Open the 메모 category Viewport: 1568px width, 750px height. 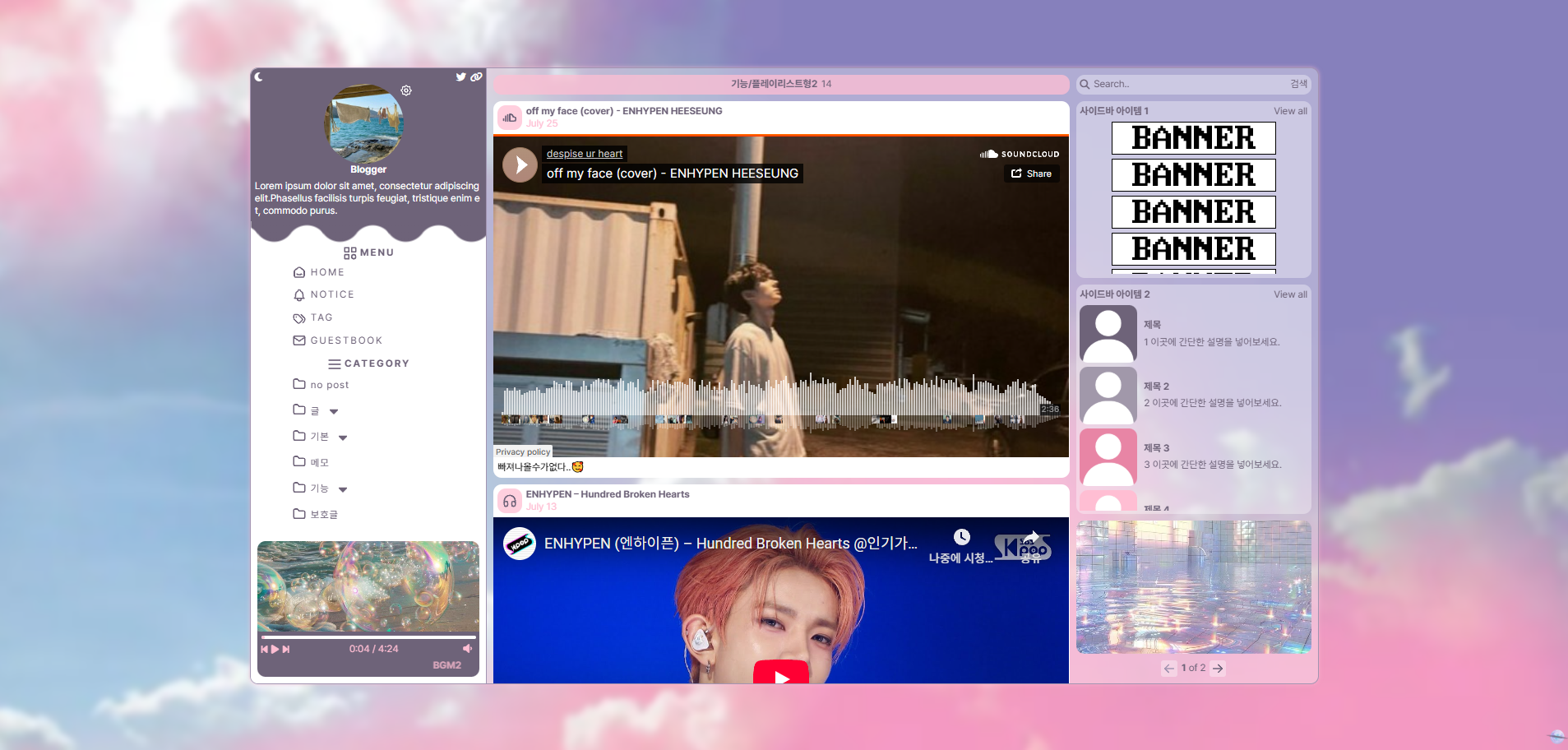319,462
